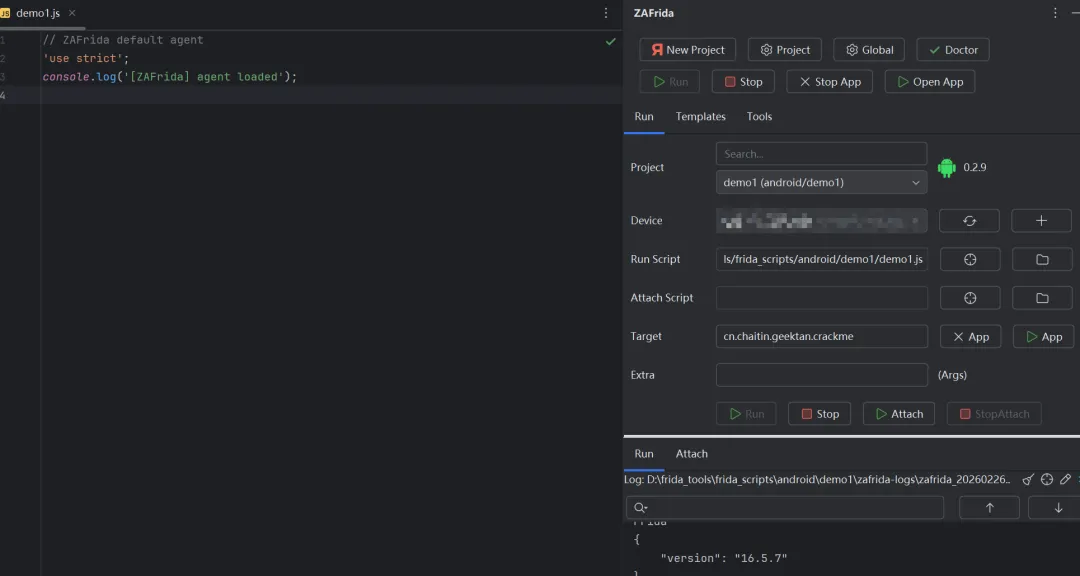Browse folder for Attach Script
The height and width of the screenshot is (576, 1080).
click(x=1041, y=298)
